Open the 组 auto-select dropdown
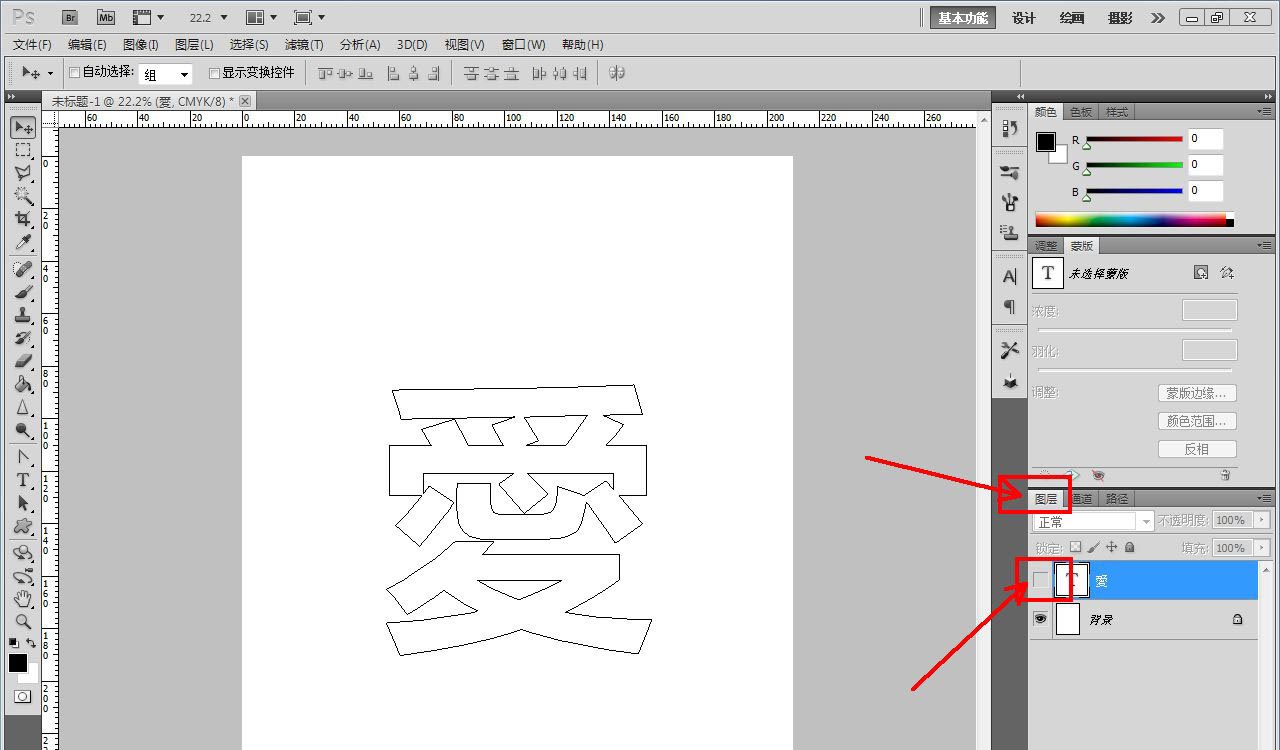The width and height of the screenshot is (1280, 750). [x=165, y=75]
